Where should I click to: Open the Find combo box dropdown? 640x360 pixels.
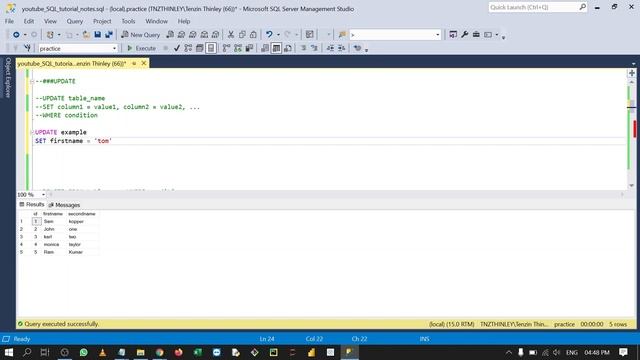click(438, 35)
